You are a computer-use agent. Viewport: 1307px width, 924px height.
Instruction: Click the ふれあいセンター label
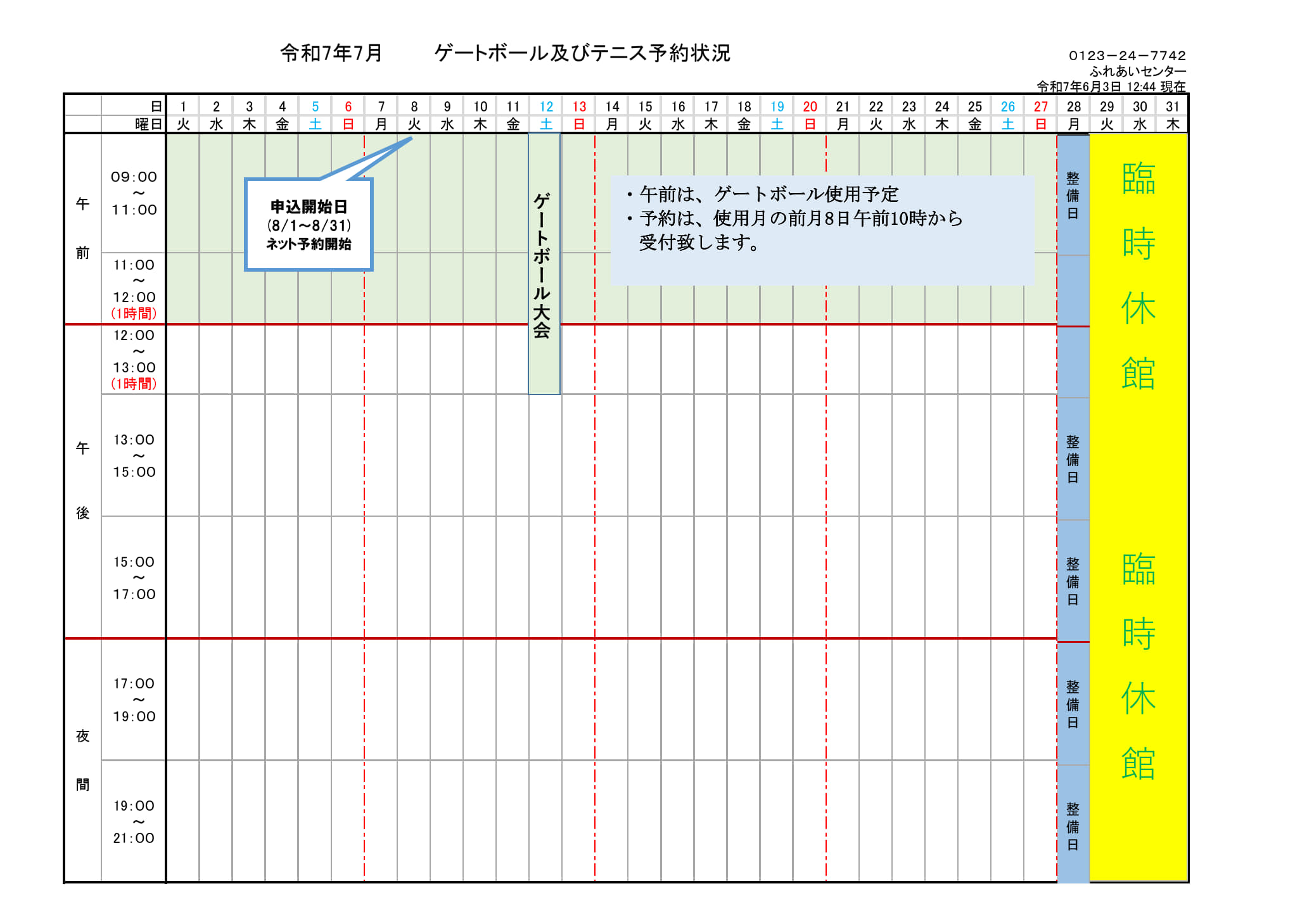point(1137,71)
